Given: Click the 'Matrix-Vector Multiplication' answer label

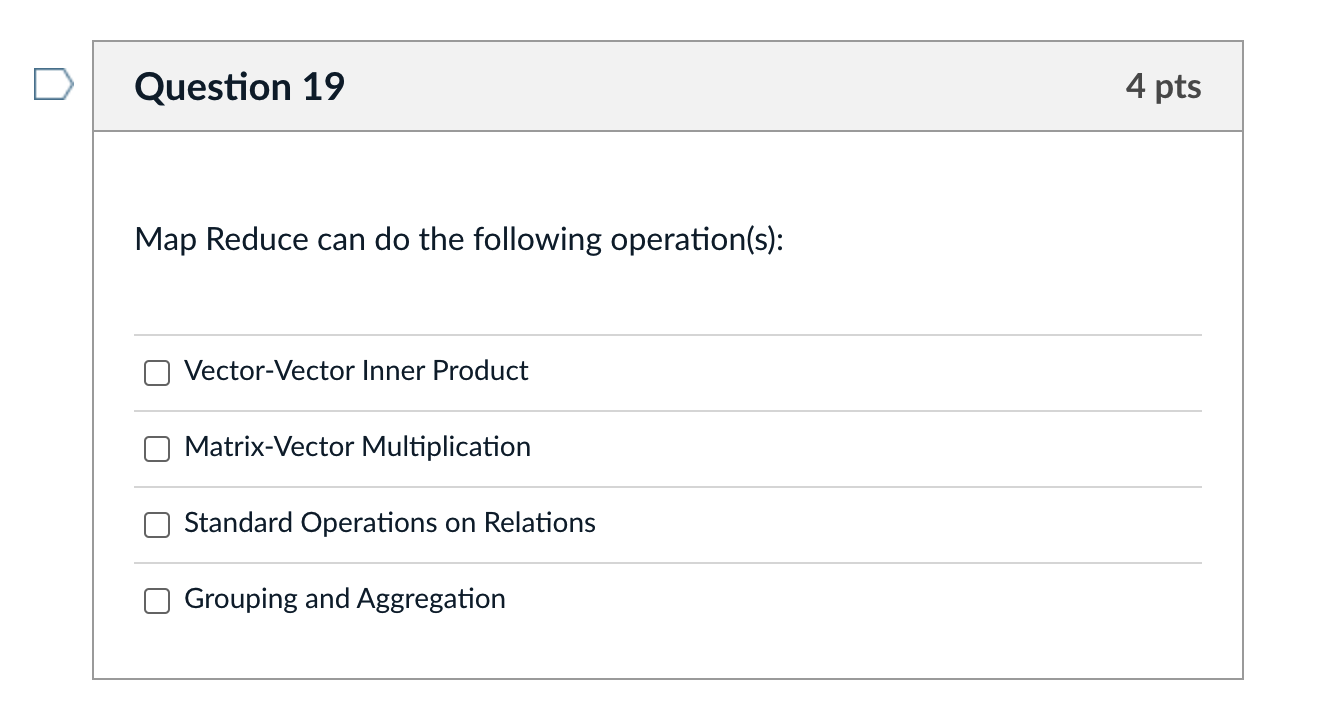Looking at the screenshot, I should click(x=357, y=447).
